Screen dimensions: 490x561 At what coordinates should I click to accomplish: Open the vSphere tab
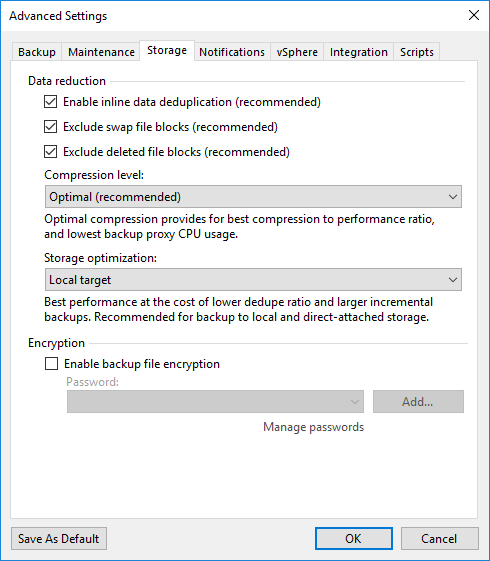(x=297, y=52)
